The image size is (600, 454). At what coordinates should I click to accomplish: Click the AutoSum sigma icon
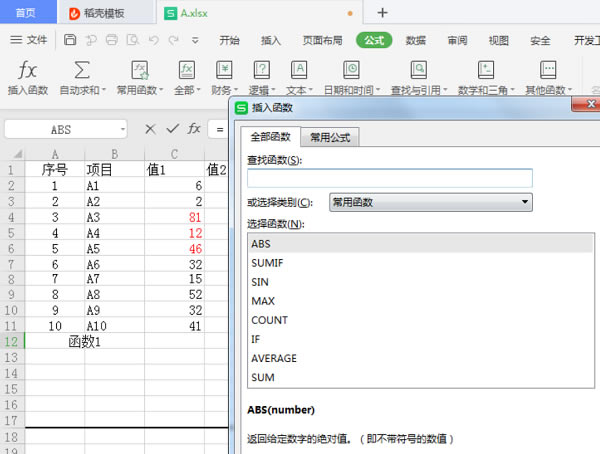82,70
